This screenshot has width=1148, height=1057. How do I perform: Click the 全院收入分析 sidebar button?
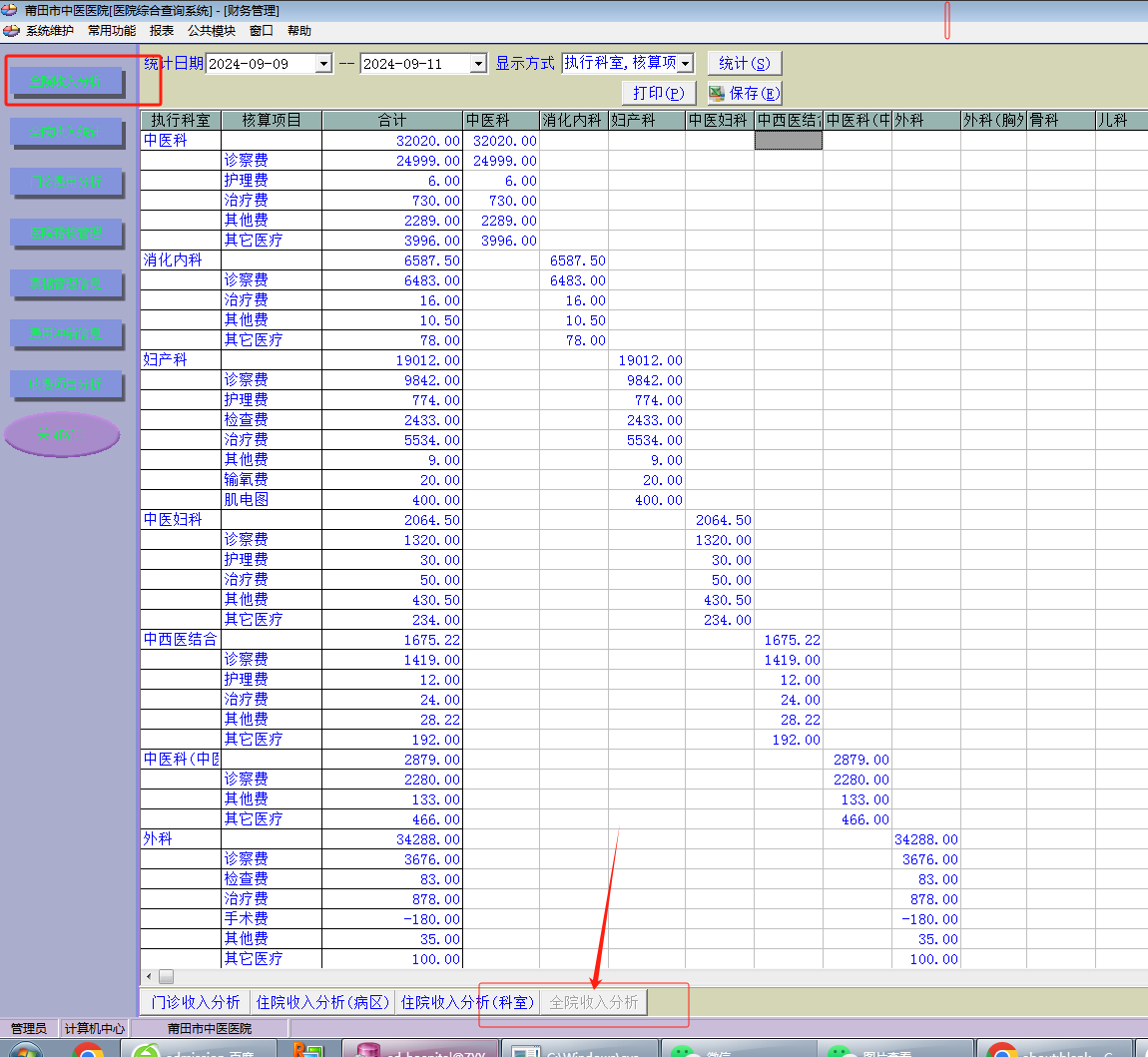tap(66, 81)
